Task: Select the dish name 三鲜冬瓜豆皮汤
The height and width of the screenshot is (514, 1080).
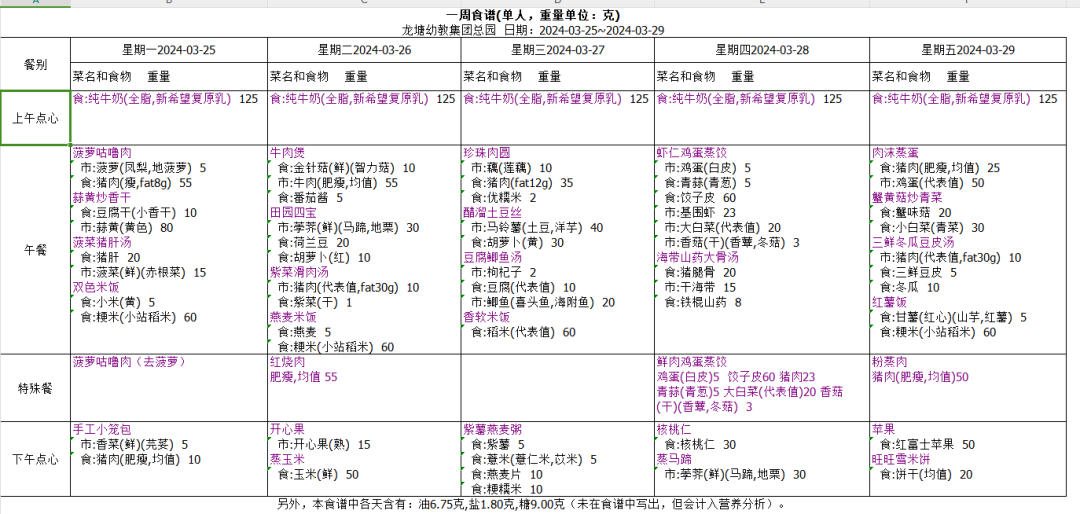Action: pos(913,243)
